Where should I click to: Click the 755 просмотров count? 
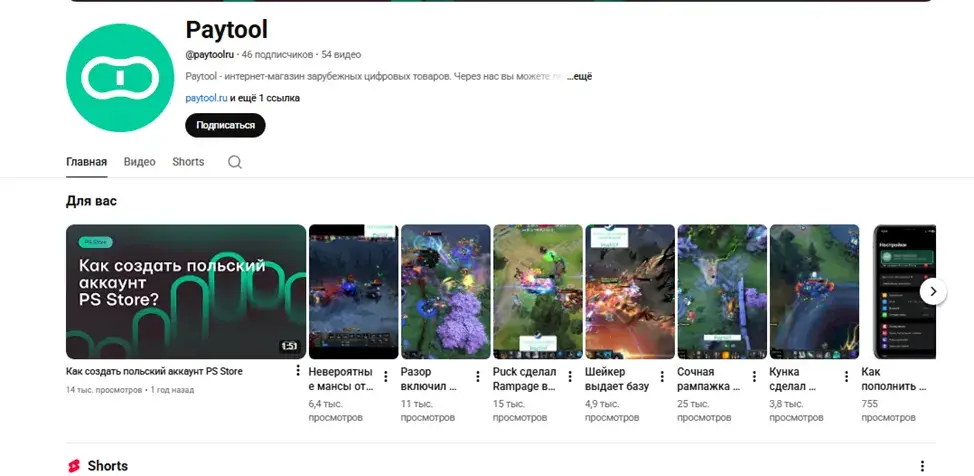pyautogui.click(x=888, y=411)
